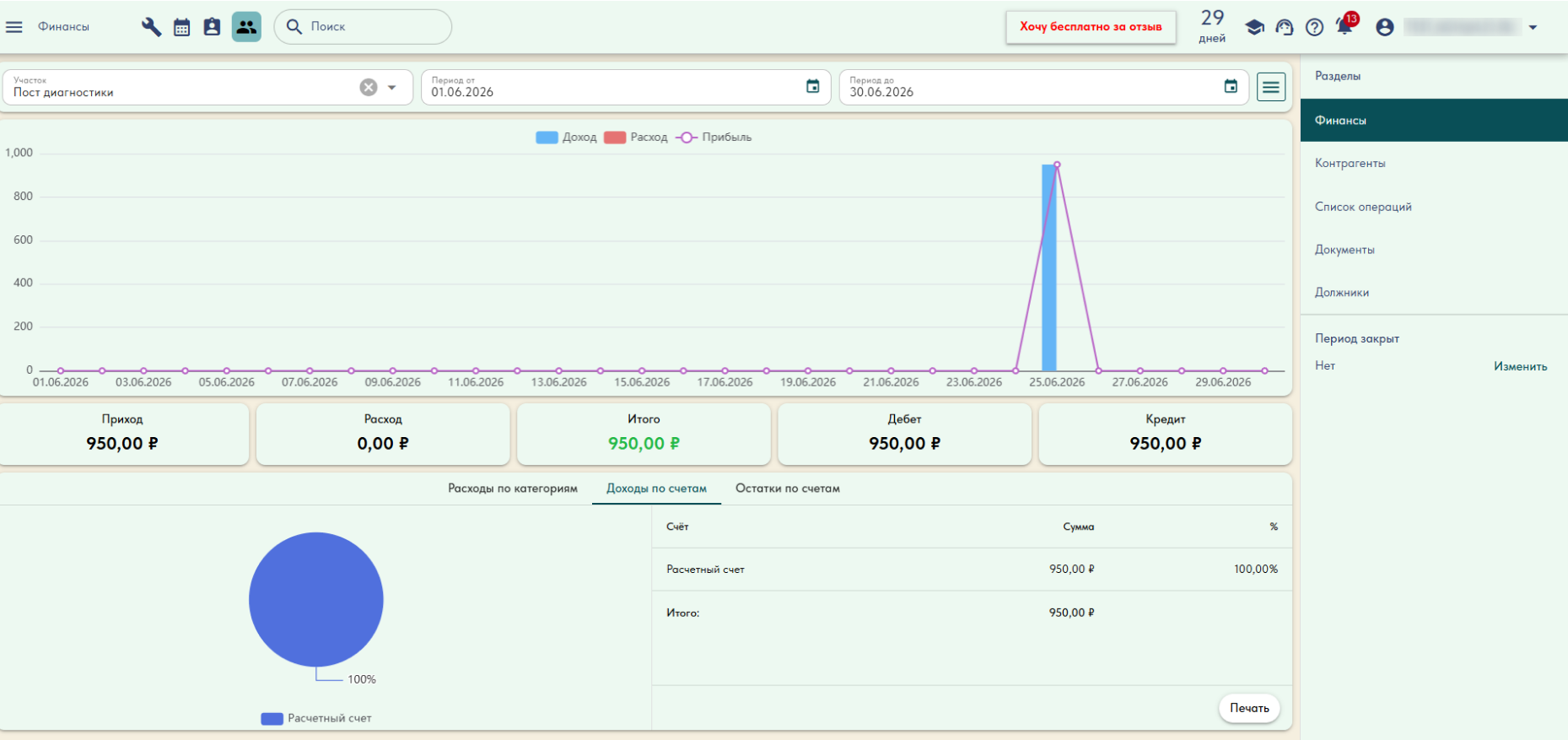The height and width of the screenshot is (740, 1568).
Task: Open the notifications bell with badge 13
Action: tap(1345, 25)
